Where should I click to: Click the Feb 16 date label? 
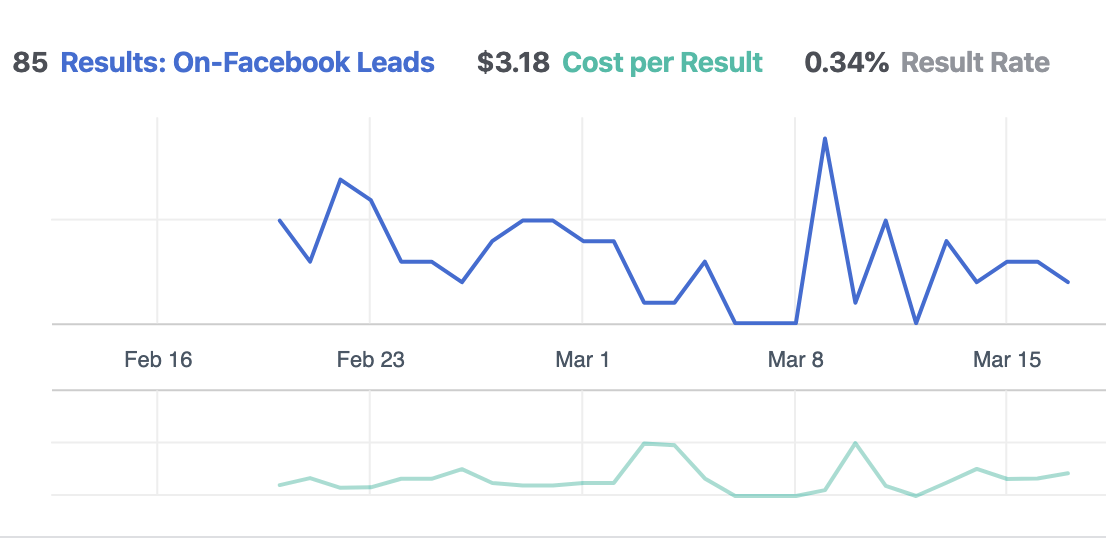click(x=158, y=360)
